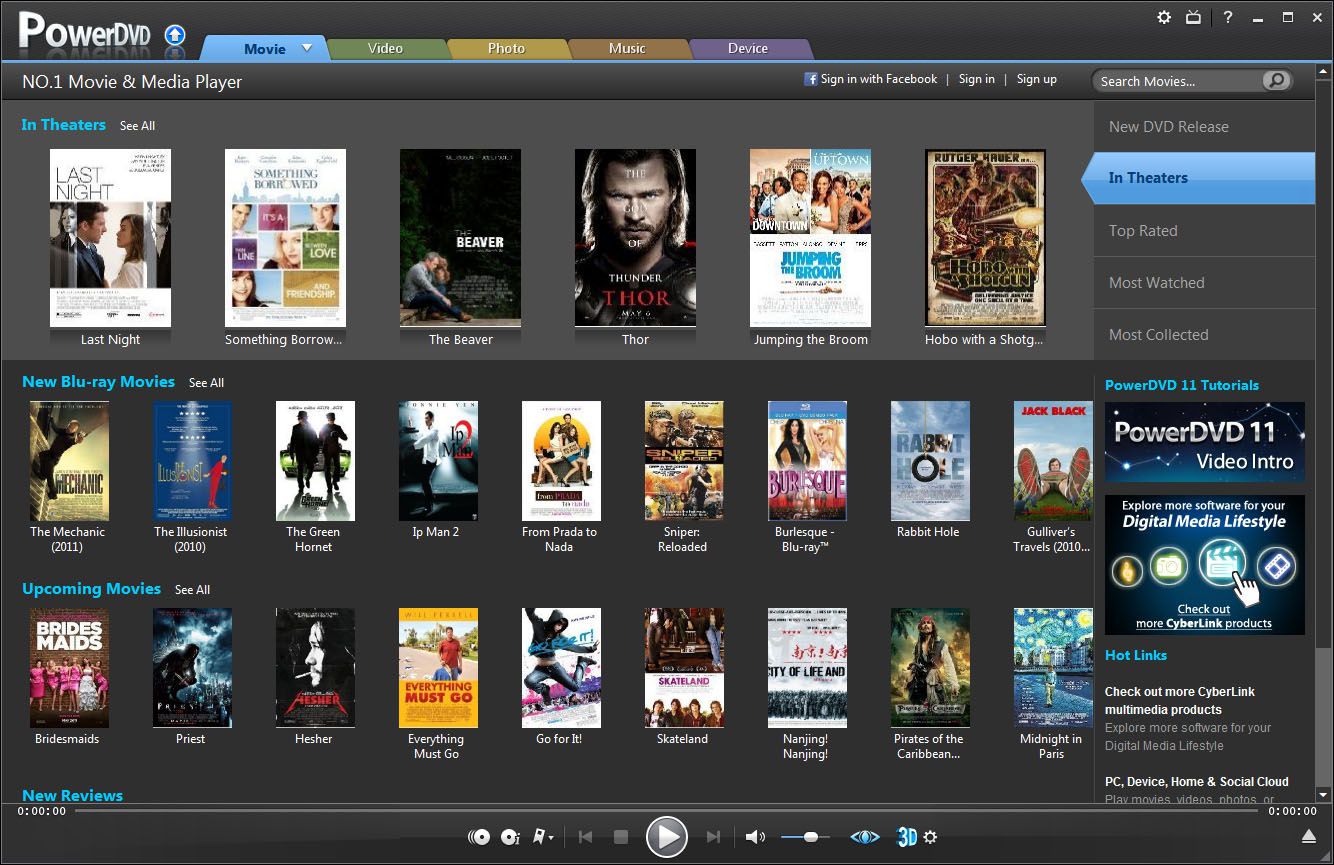
Task: Open The Green Hornet poster
Action: (315, 461)
